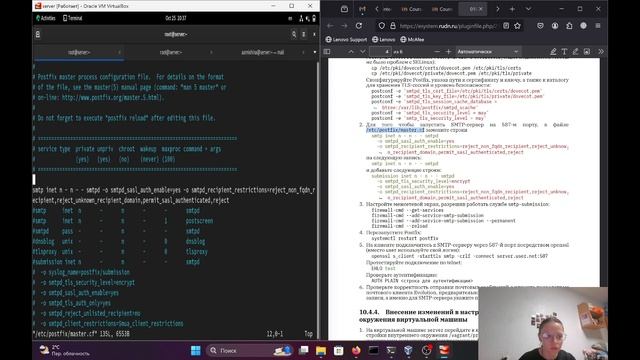Image resolution: width=640 pixels, height=360 pixels.
Task: Toggle the PDF viewer sidebar
Action: coord(327,52)
